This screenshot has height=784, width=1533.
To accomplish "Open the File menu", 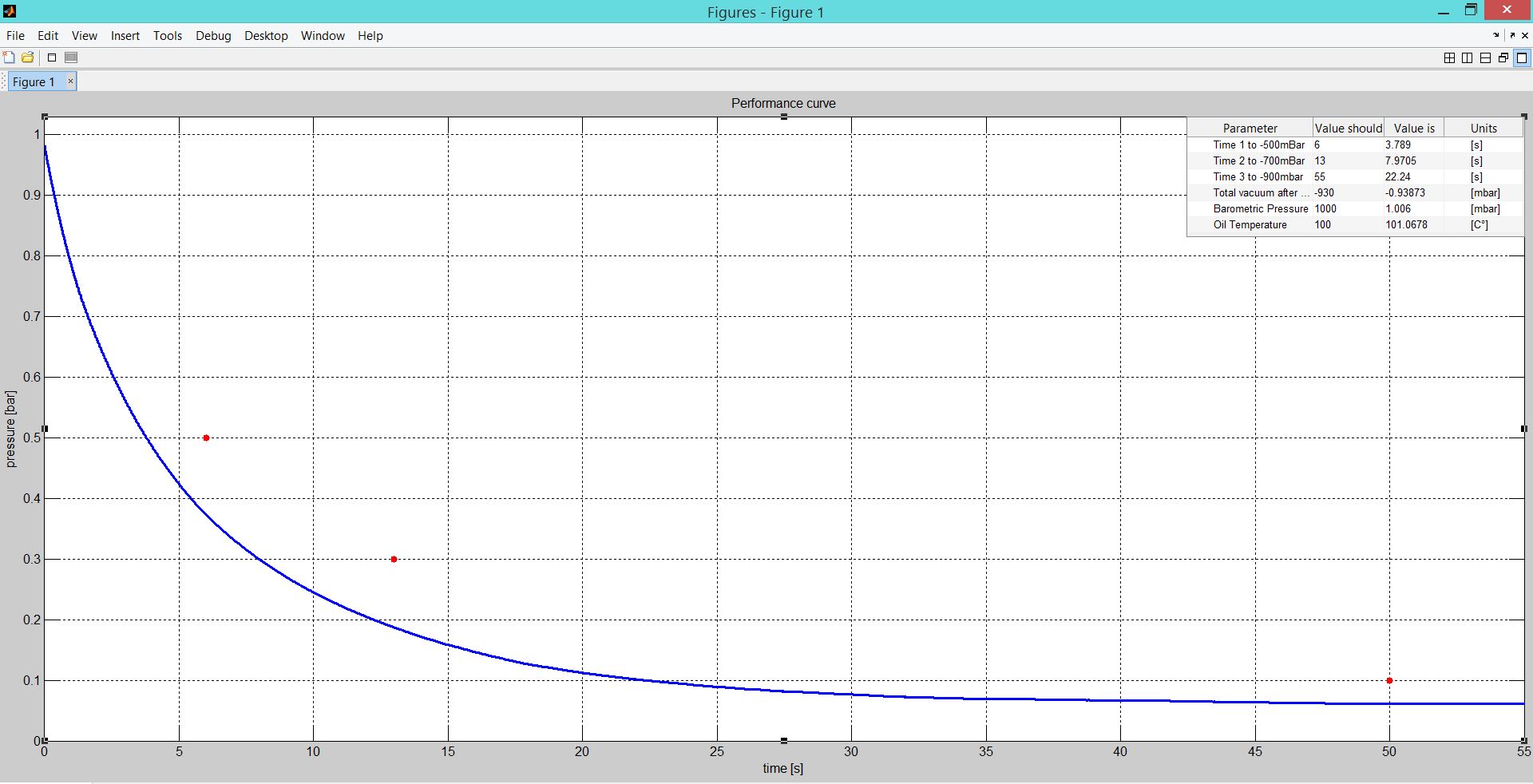I will coord(15,36).
